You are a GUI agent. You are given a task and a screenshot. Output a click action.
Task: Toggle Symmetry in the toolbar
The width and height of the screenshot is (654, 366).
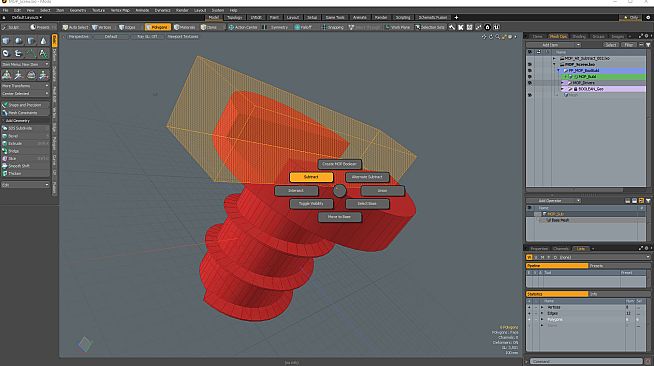pos(275,27)
